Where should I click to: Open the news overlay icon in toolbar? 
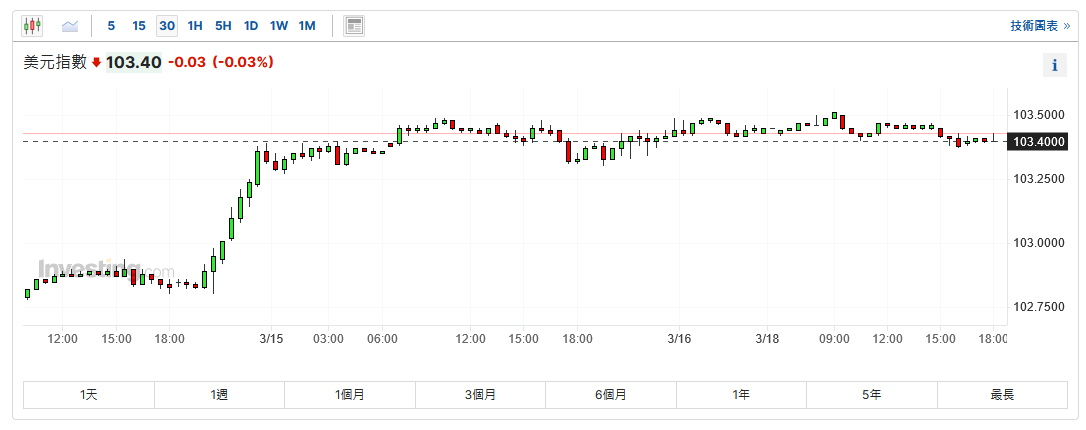point(353,26)
